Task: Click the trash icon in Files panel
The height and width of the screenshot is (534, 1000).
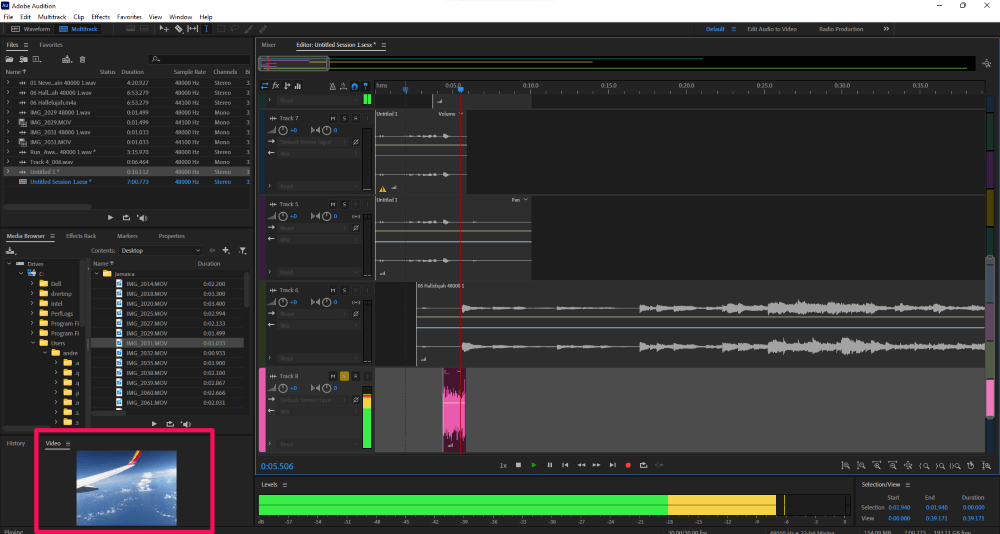Action: [82, 59]
